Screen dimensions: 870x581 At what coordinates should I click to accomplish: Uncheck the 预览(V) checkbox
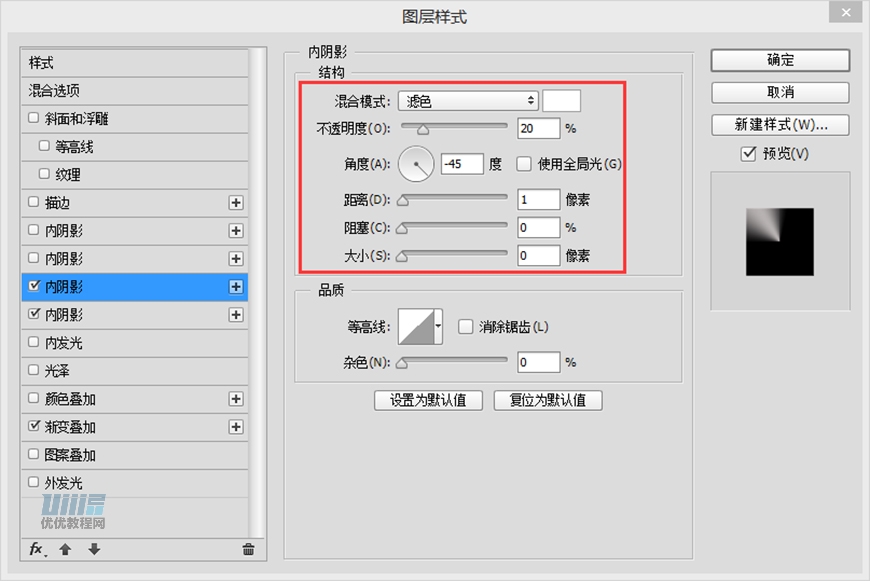click(748, 154)
